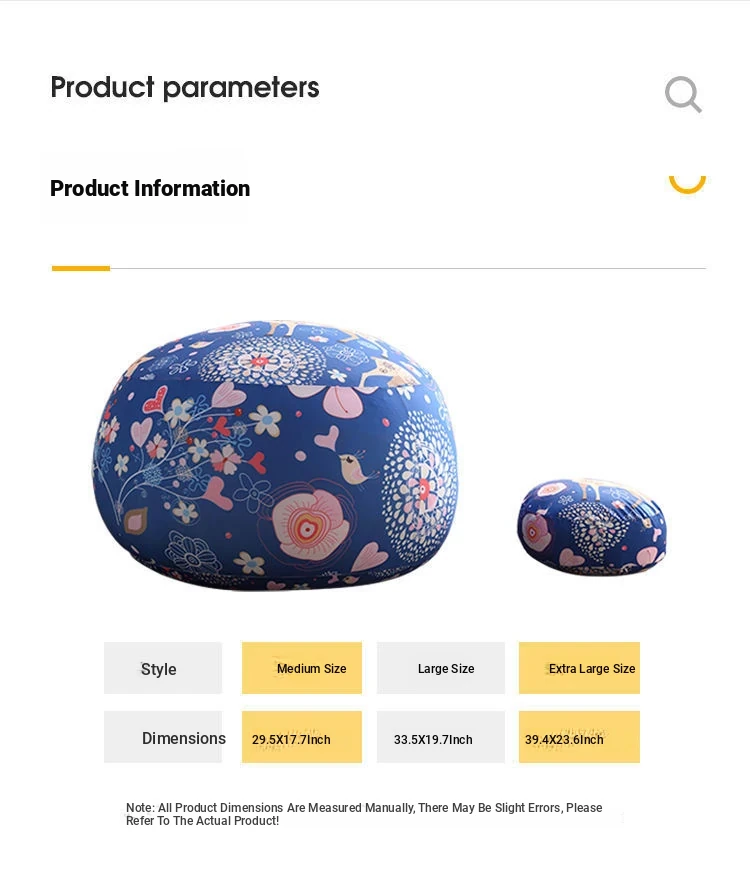Click the Dimensions label cell
750x893 pixels.
pos(164,738)
